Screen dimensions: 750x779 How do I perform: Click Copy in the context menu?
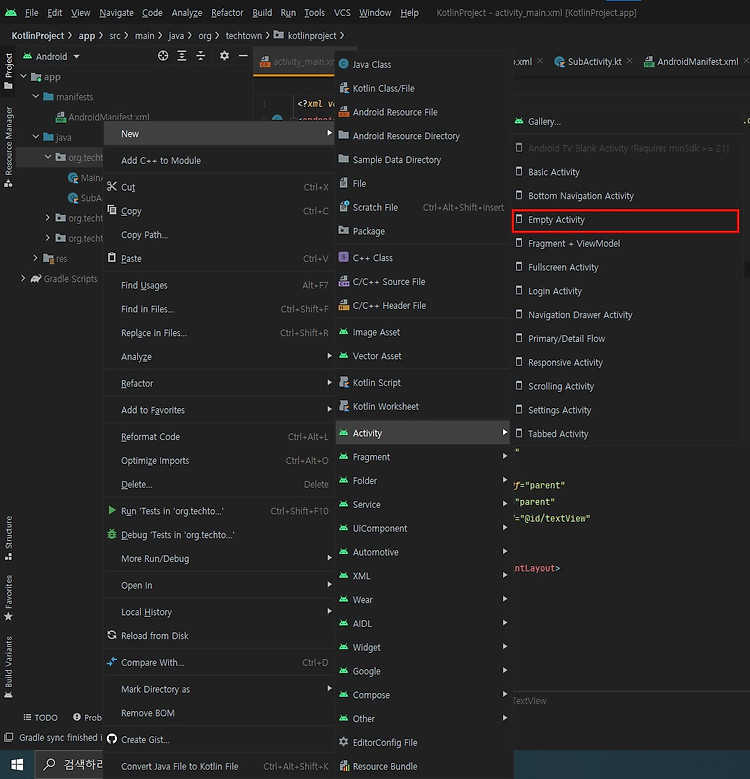pos(219,211)
